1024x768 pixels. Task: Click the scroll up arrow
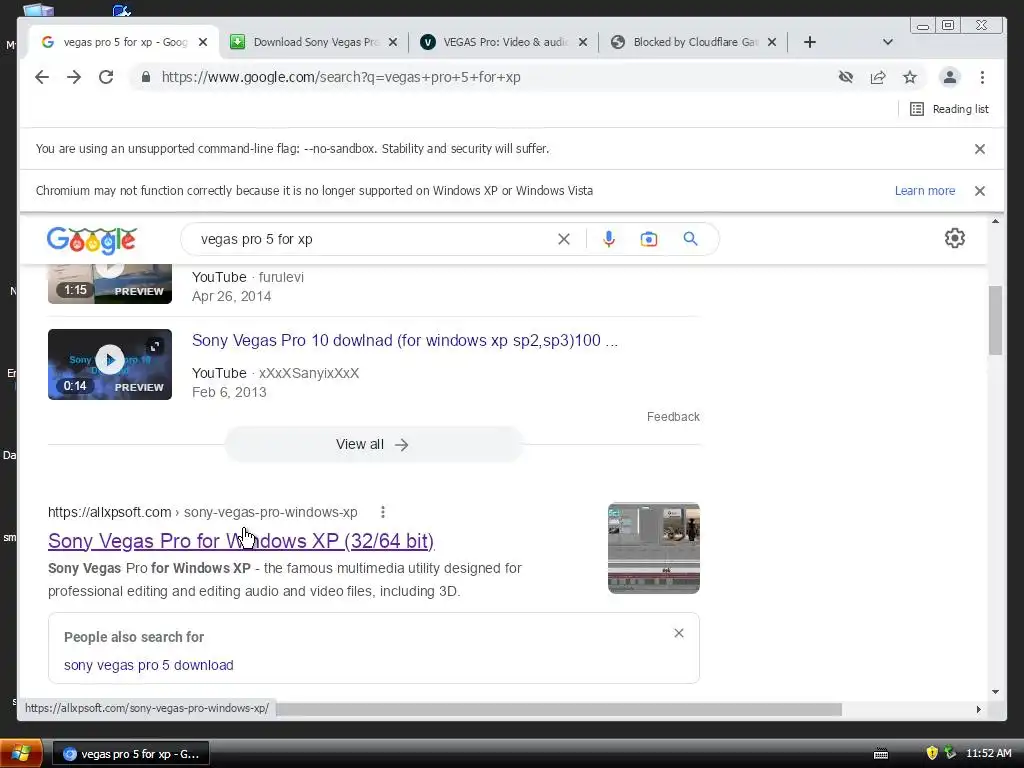coord(995,221)
